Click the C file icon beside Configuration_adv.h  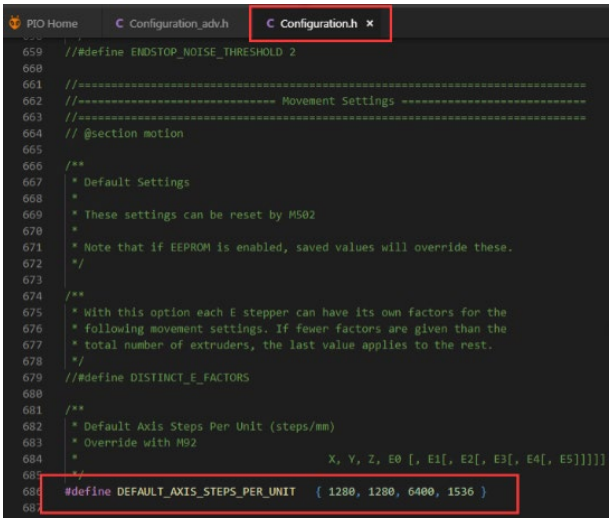120,24
